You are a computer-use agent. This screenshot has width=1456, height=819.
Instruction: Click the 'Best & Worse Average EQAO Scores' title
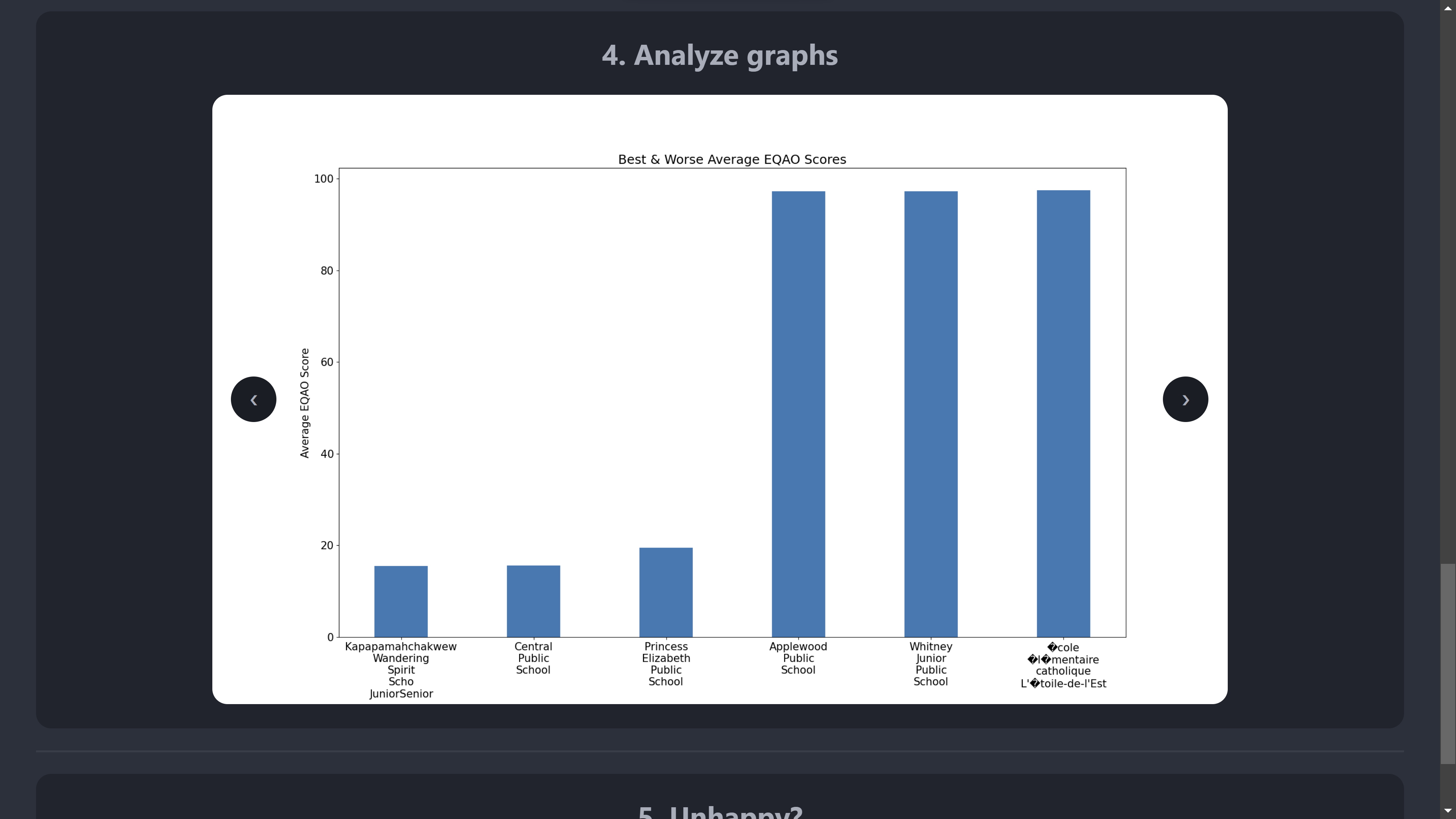pyautogui.click(x=731, y=159)
